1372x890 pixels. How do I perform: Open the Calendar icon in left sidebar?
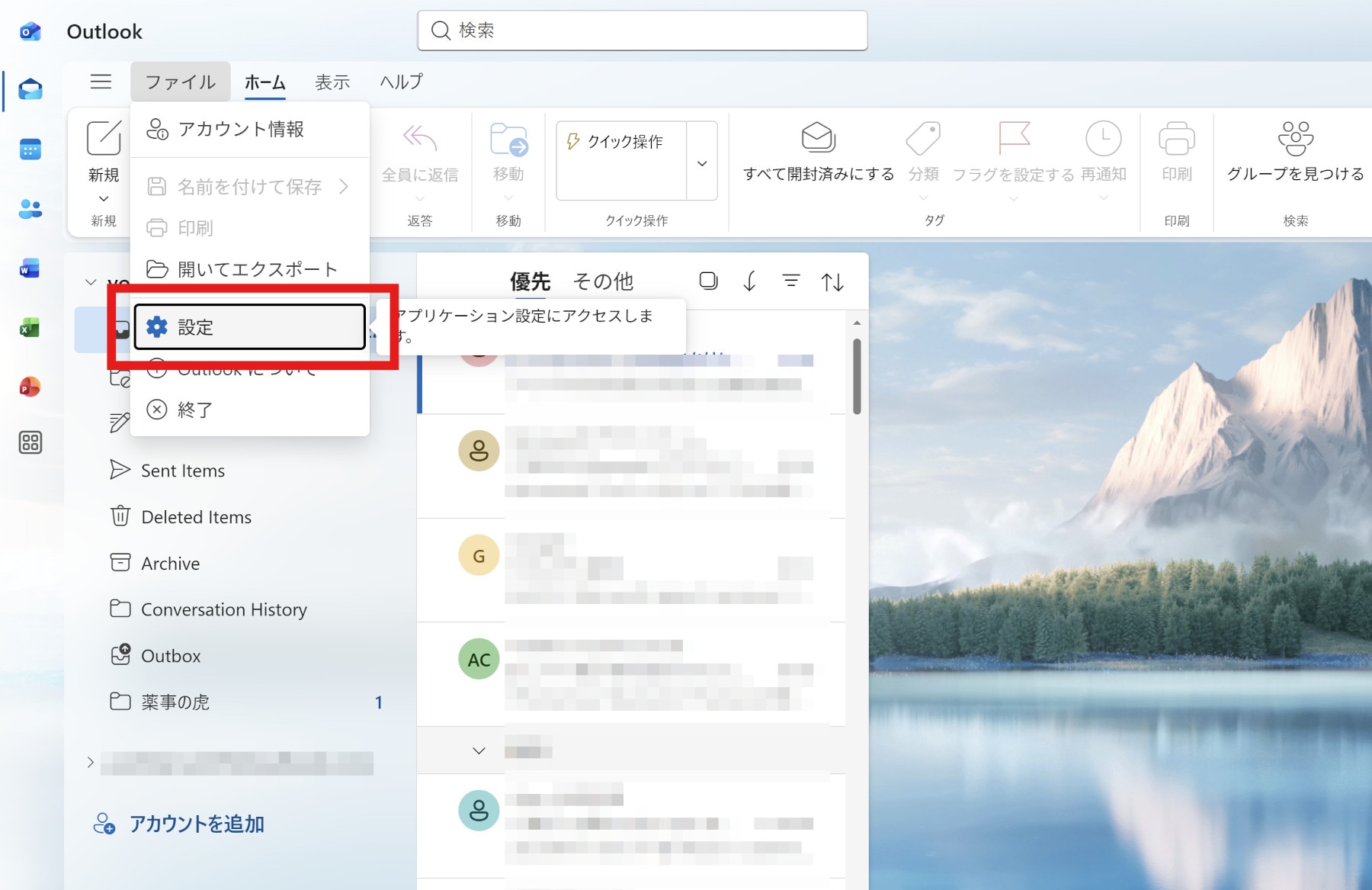tap(30, 149)
